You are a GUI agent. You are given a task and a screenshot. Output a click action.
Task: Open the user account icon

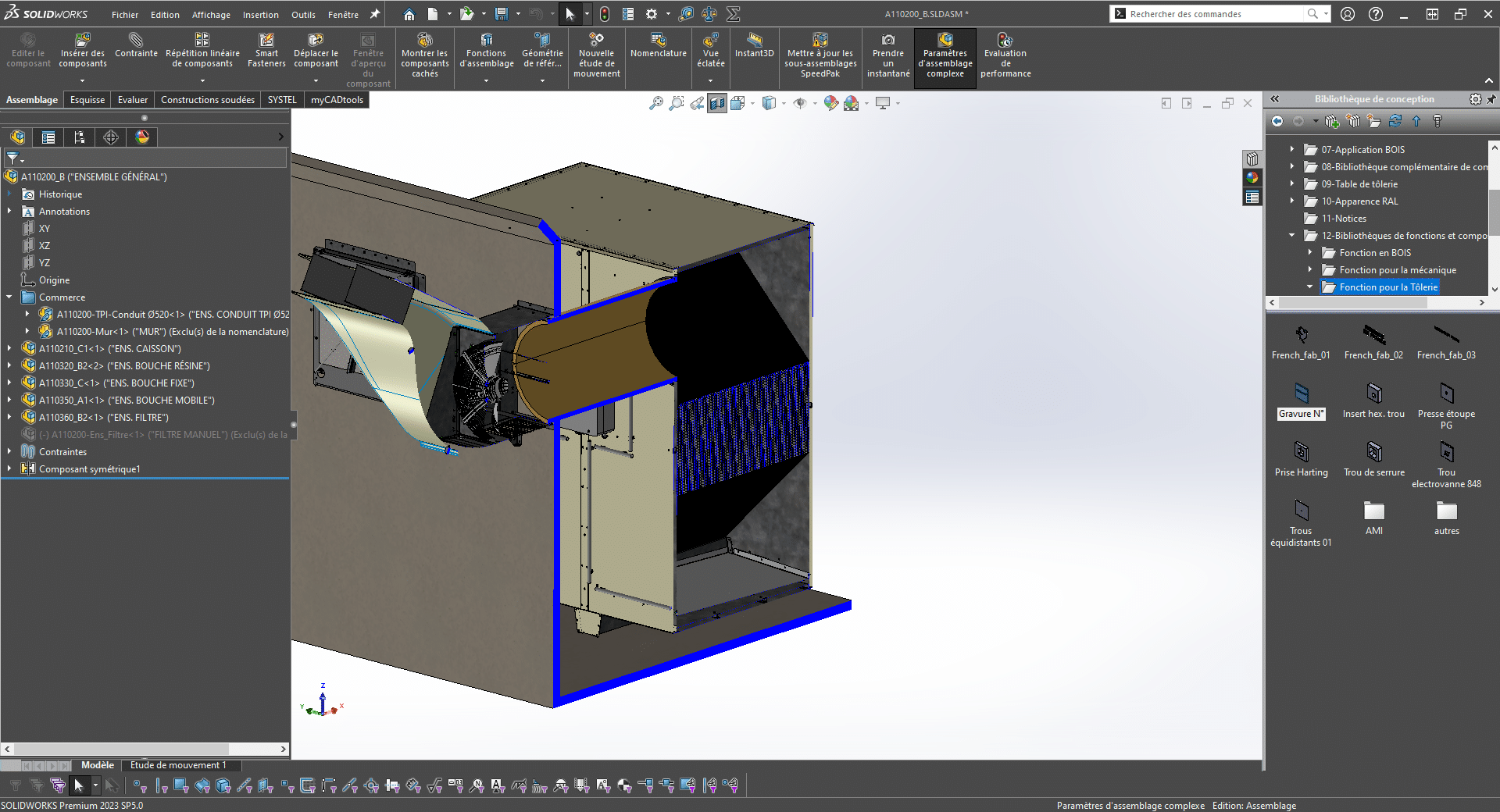coord(1348,14)
